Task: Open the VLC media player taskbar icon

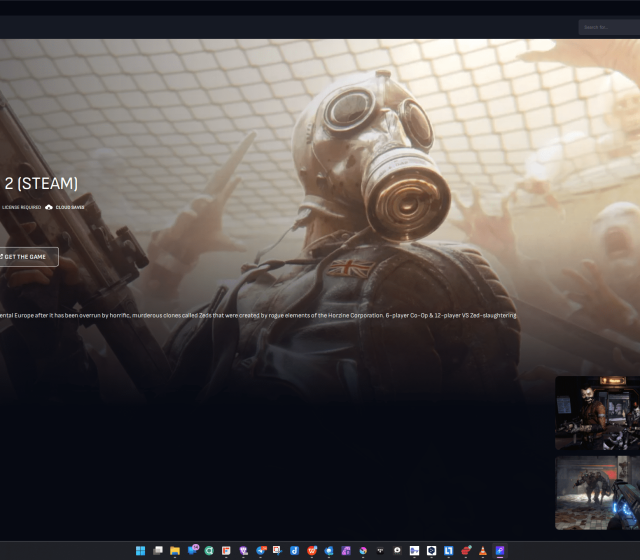Action: click(483, 550)
